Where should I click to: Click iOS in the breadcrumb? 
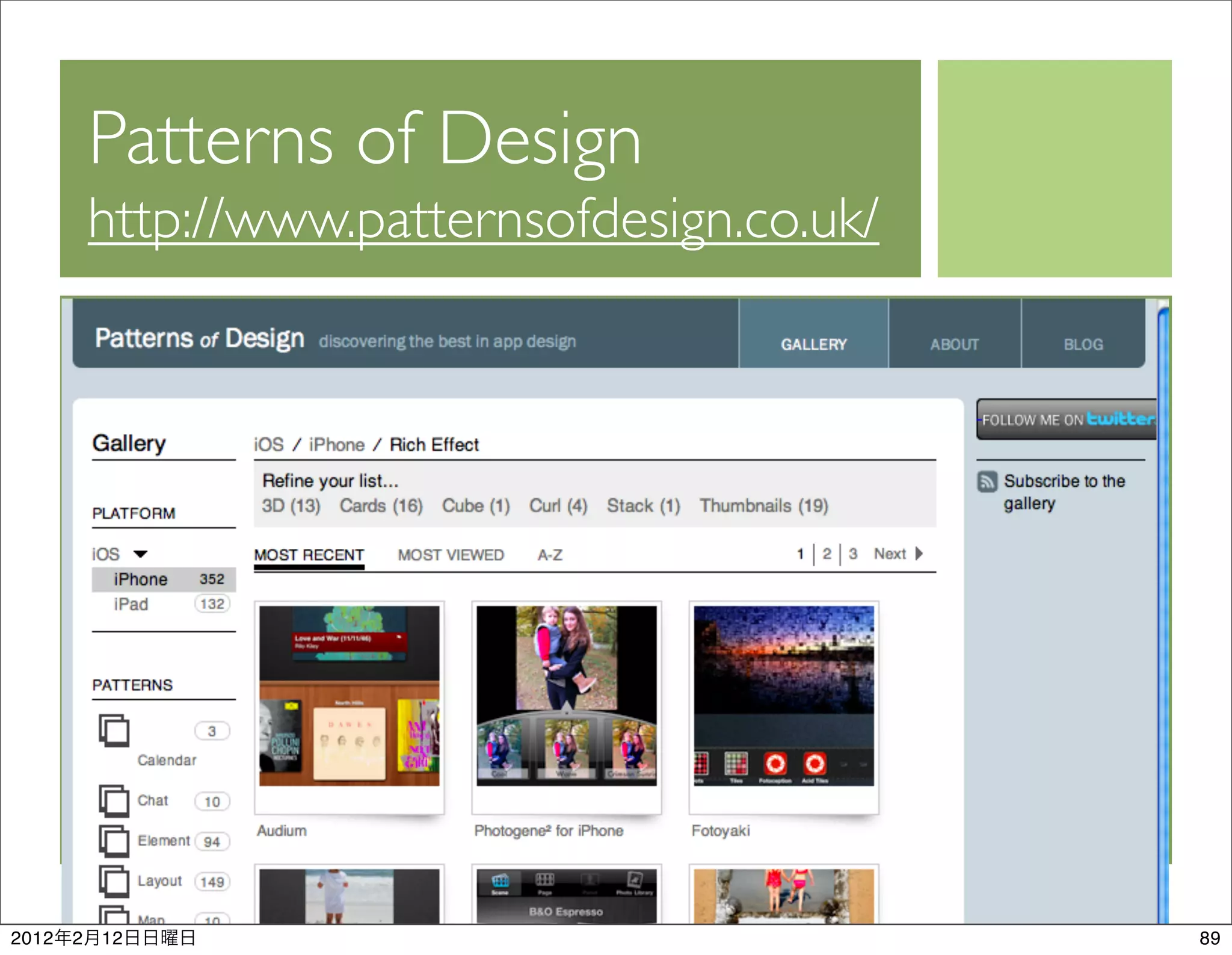(268, 445)
